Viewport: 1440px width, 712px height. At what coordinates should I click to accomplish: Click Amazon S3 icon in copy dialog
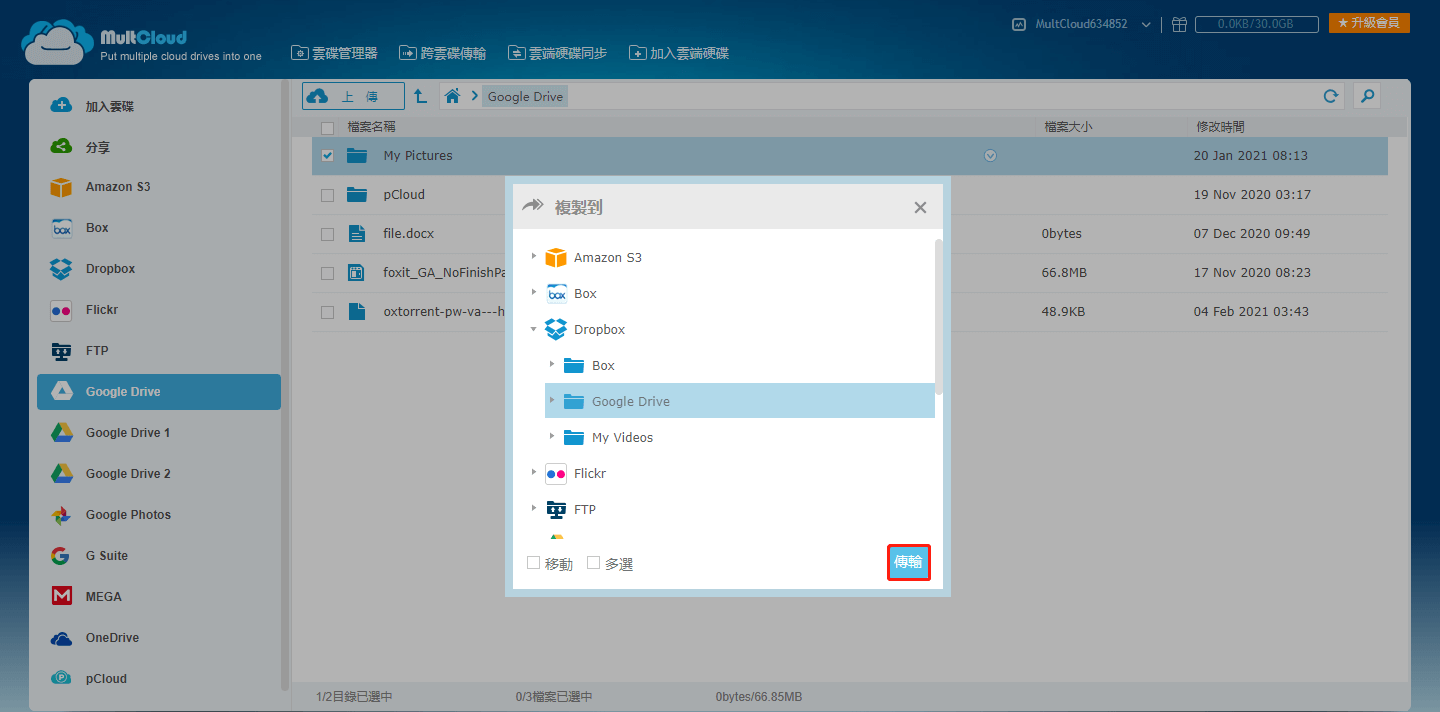(x=556, y=258)
